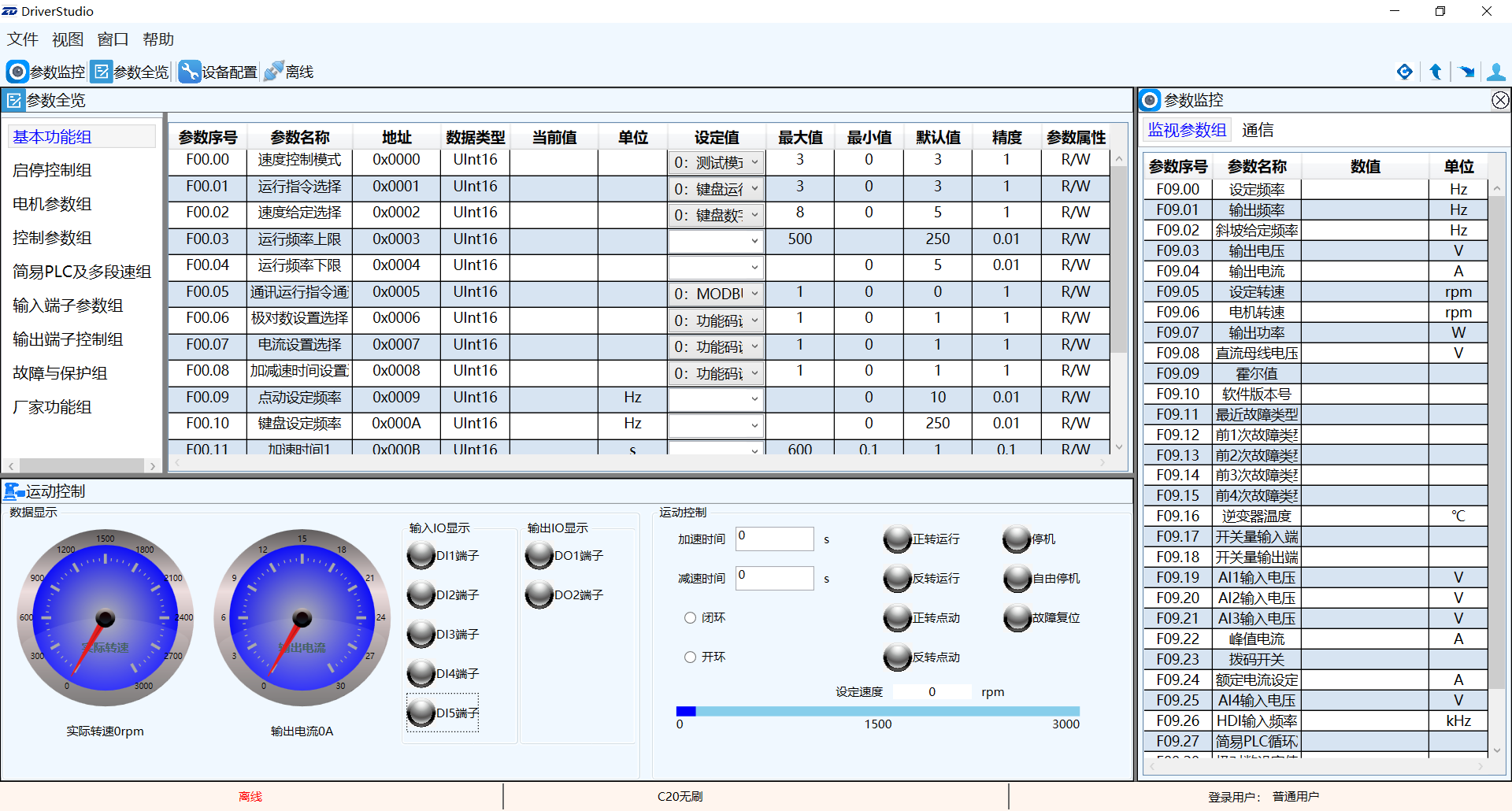Open the 参数监控 toolbar icon
Screen dimensions: 1512x811
(x=17, y=72)
